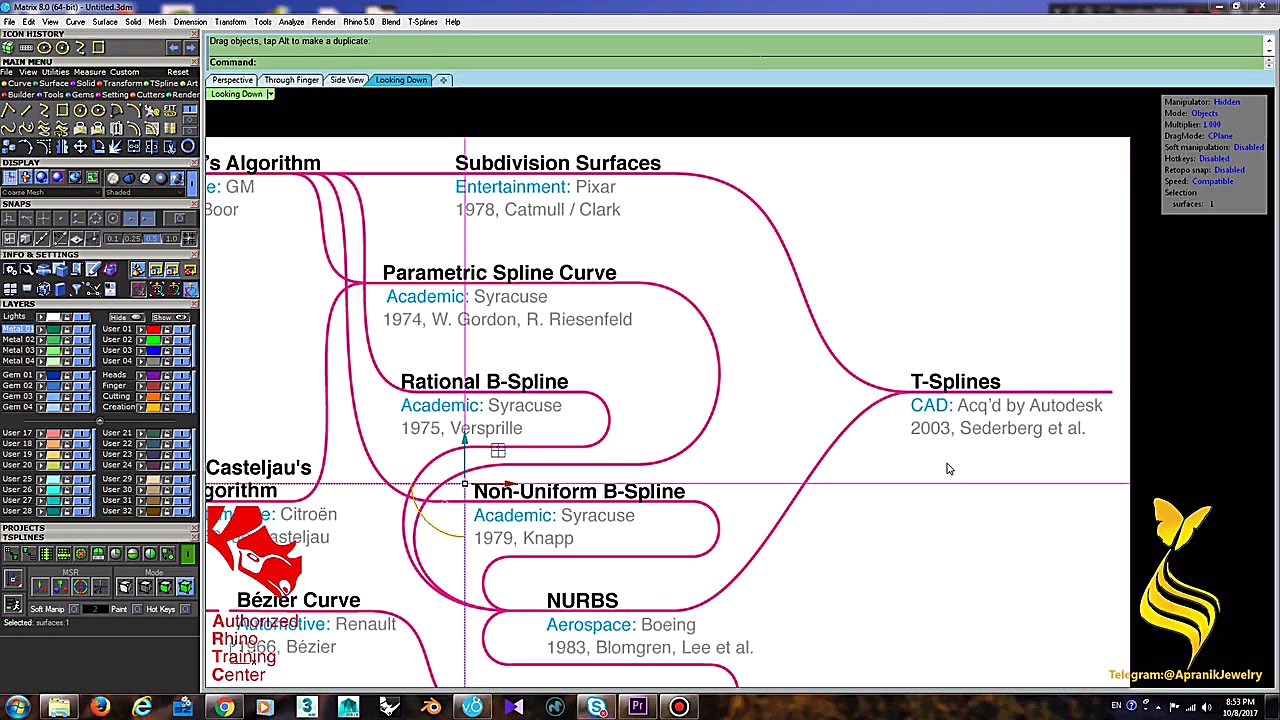Click the blue boxes group icon
The image size is (1280, 720).
tap(8, 146)
